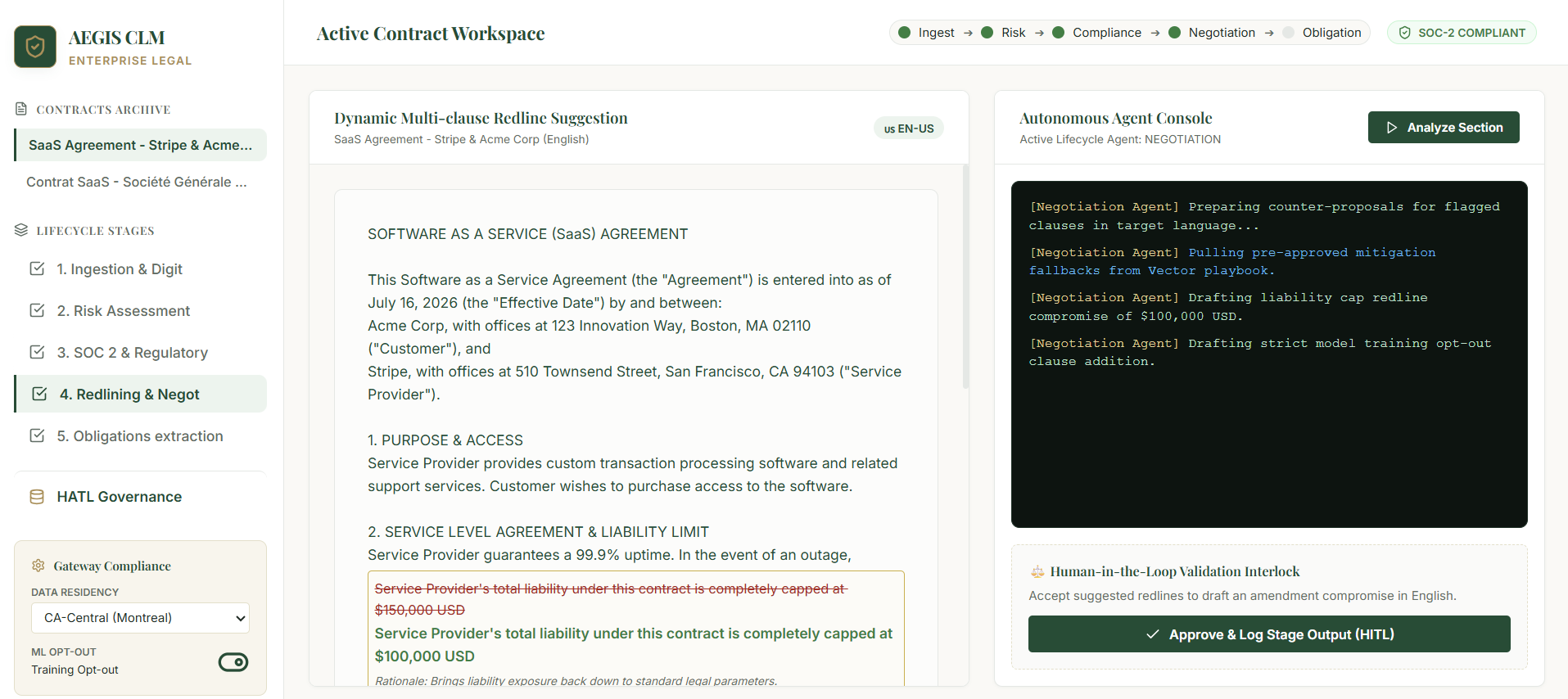The image size is (1568, 699).
Task: Click the struck-through $150,000 USD liability text
Action: (x=611, y=599)
